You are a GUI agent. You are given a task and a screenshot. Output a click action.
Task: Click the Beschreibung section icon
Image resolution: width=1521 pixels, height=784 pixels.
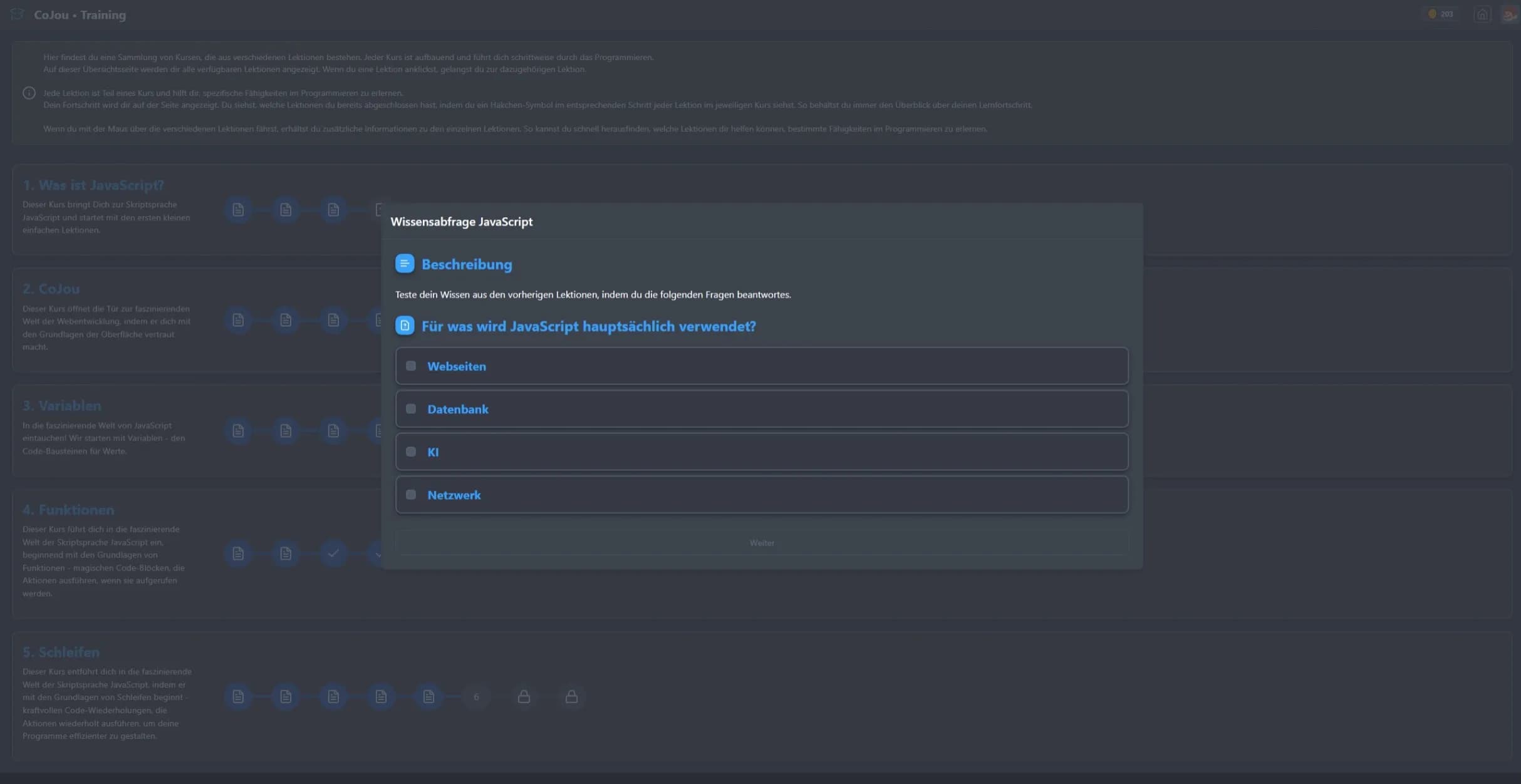[x=405, y=264]
